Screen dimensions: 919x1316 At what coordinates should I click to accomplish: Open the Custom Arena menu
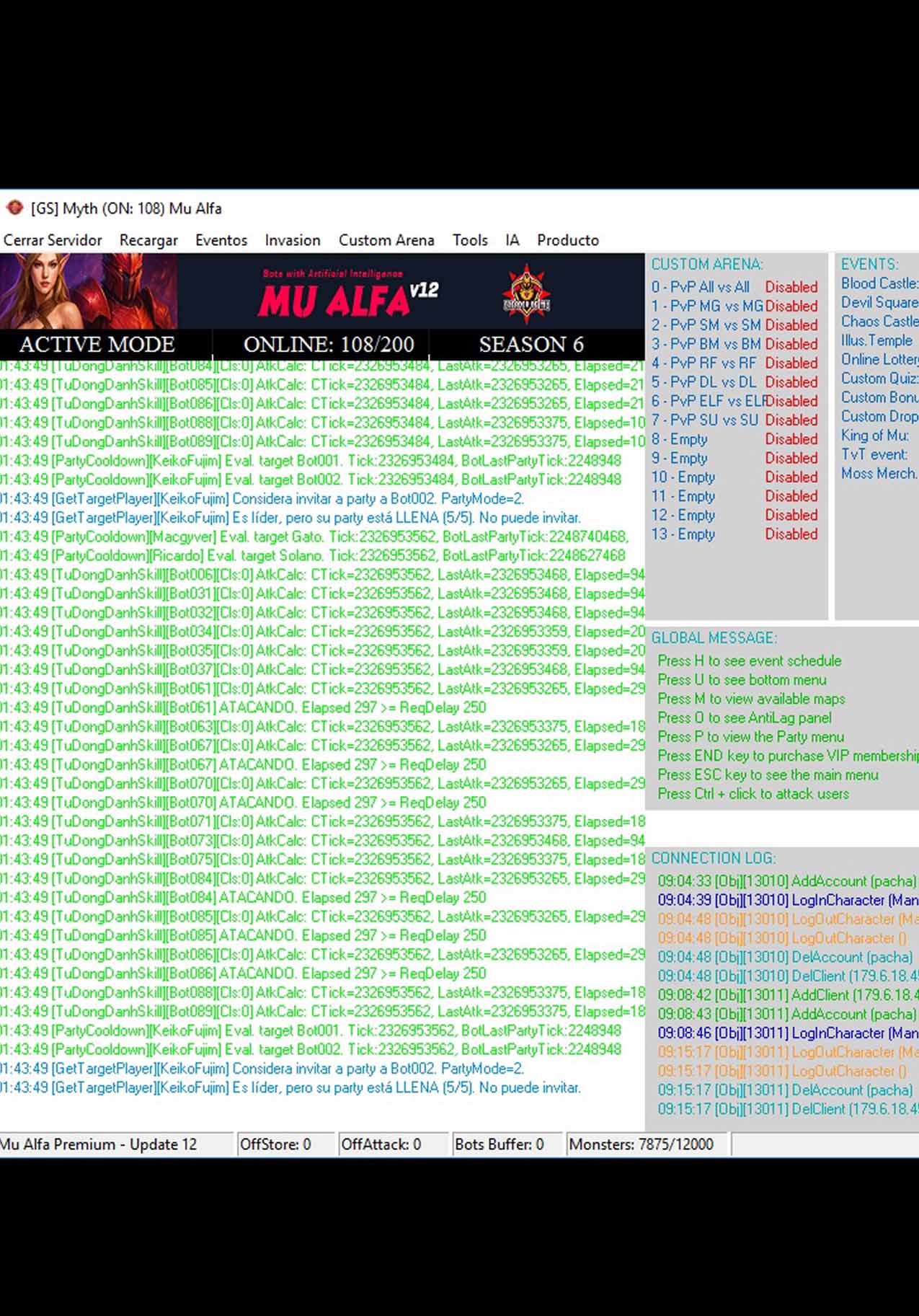pyautogui.click(x=386, y=240)
